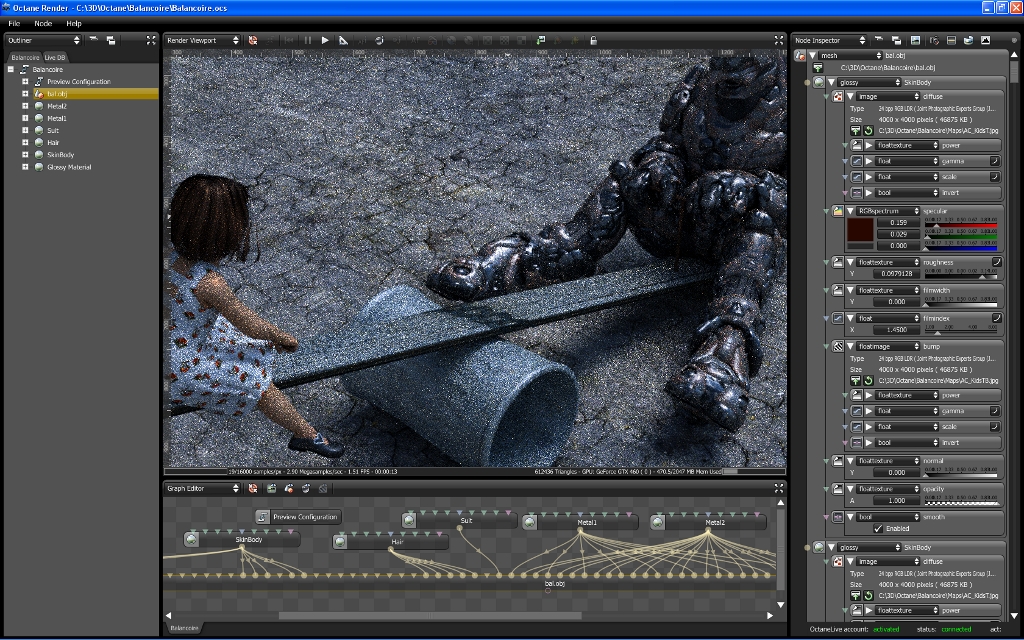Maximize the Render Viewport panel
The image size is (1024, 640).
tap(778, 40)
